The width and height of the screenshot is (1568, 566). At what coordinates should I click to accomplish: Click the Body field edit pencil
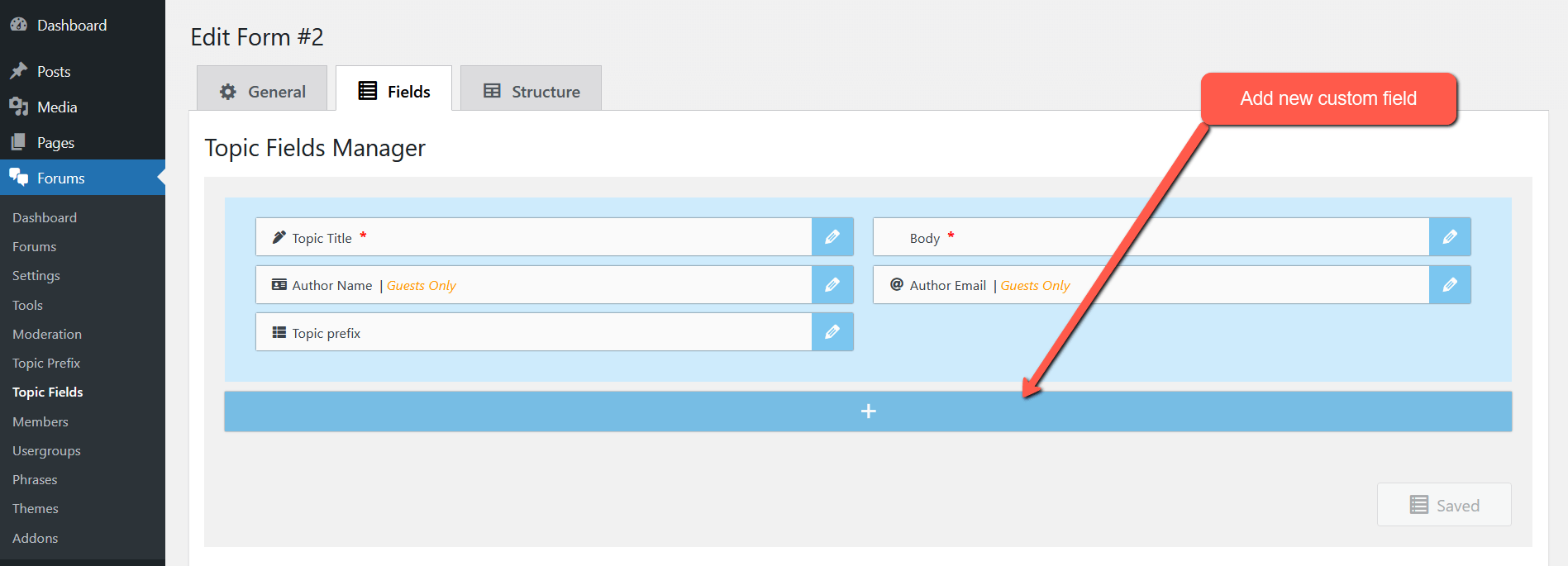point(1450,237)
